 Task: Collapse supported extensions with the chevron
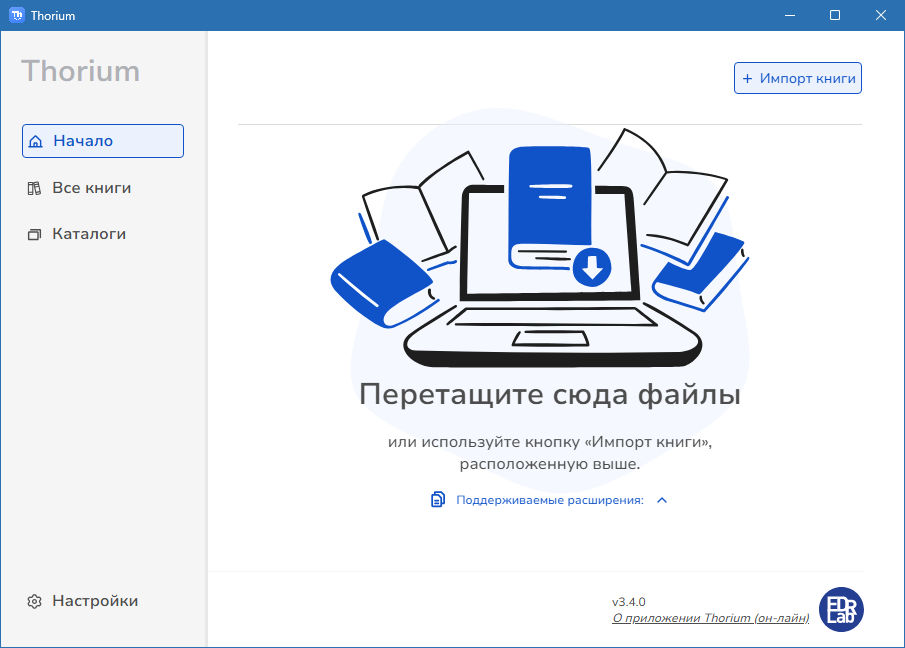click(662, 500)
